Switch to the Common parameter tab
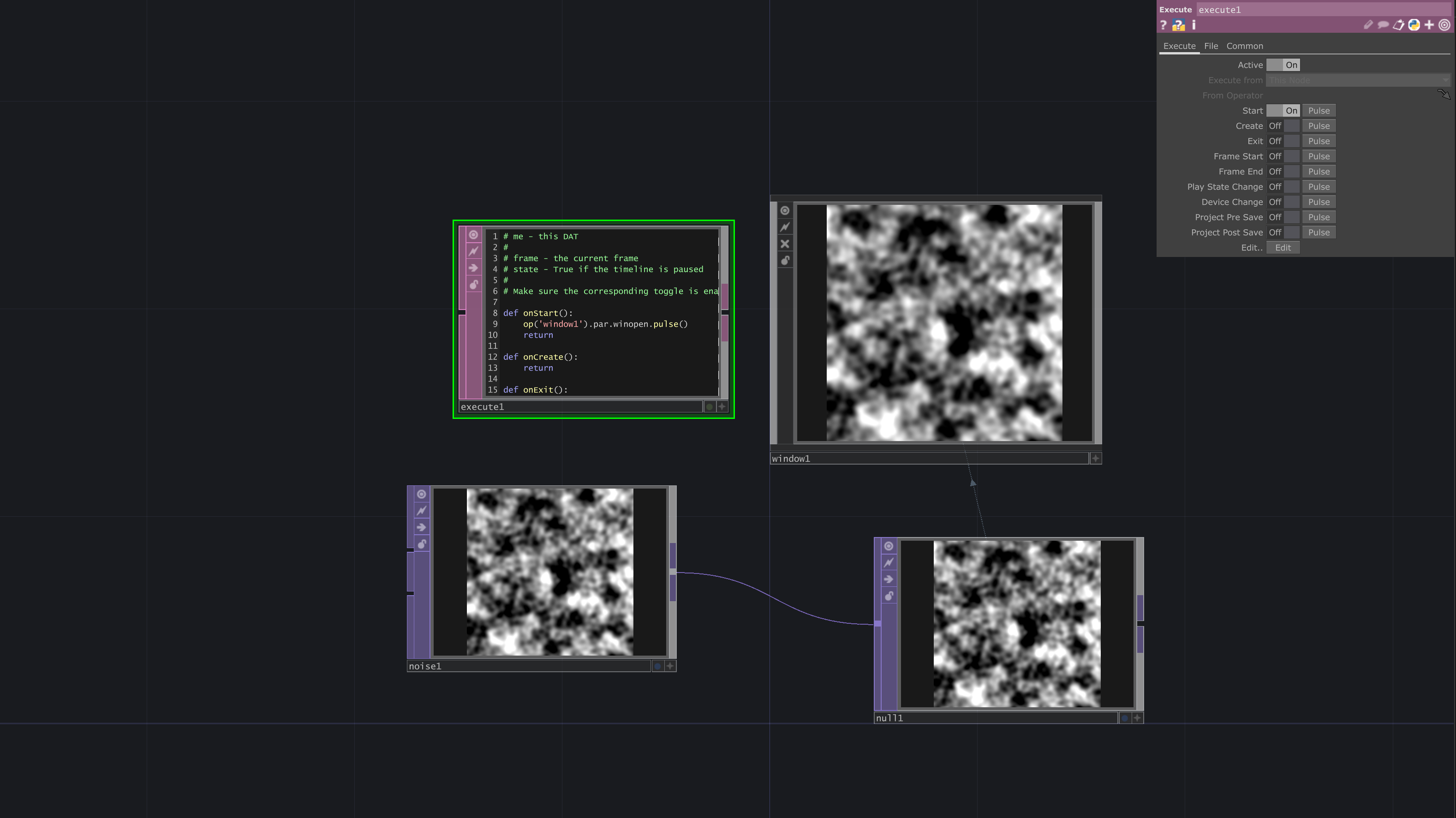The height and width of the screenshot is (818, 1456). [1244, 46]
